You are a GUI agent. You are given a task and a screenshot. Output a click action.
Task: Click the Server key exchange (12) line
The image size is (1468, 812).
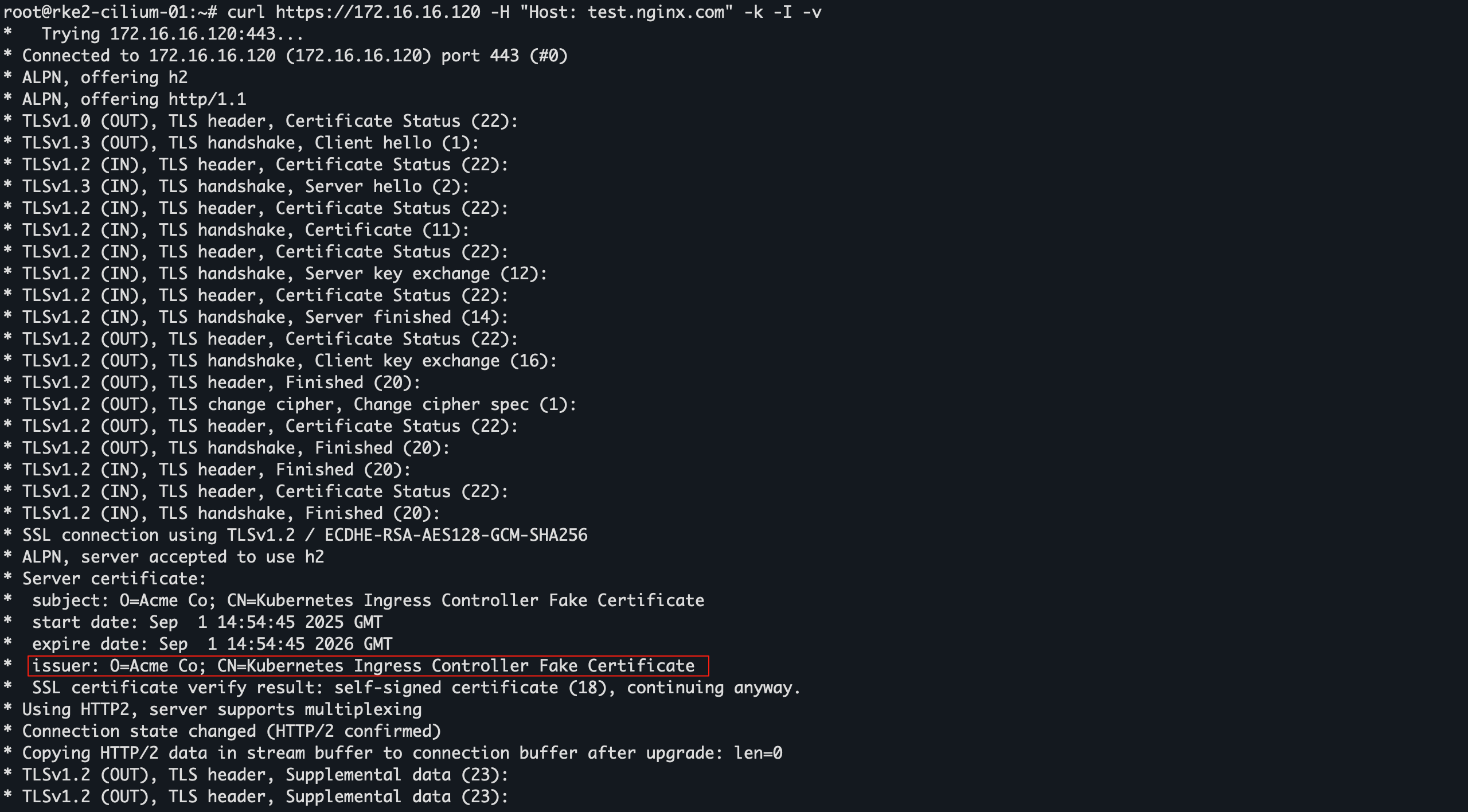coord(284,274)
